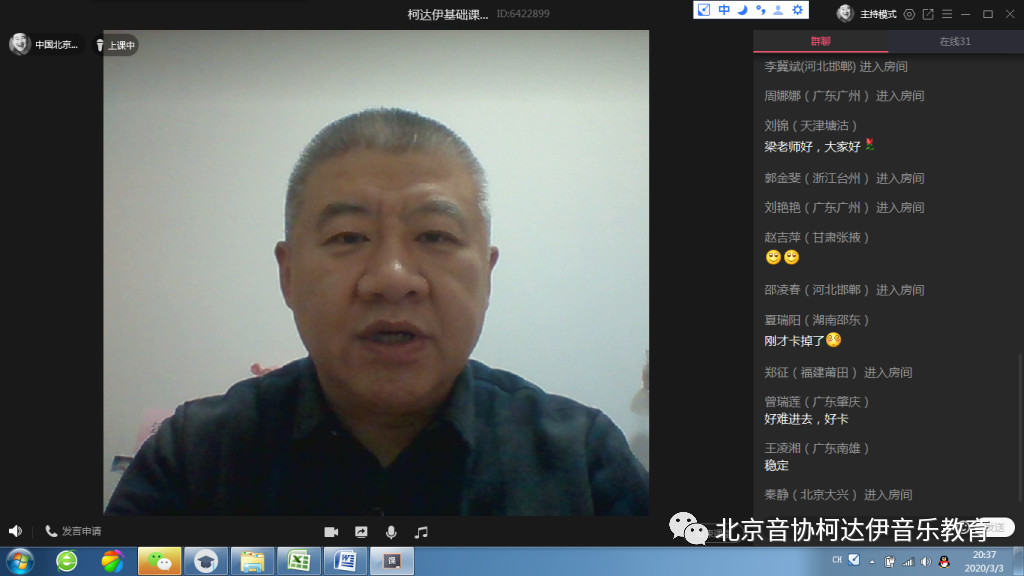Screen dimensions: 1024x576
Task: Click the message 梁老师好，大家好
Action: [x=812, y=146]
